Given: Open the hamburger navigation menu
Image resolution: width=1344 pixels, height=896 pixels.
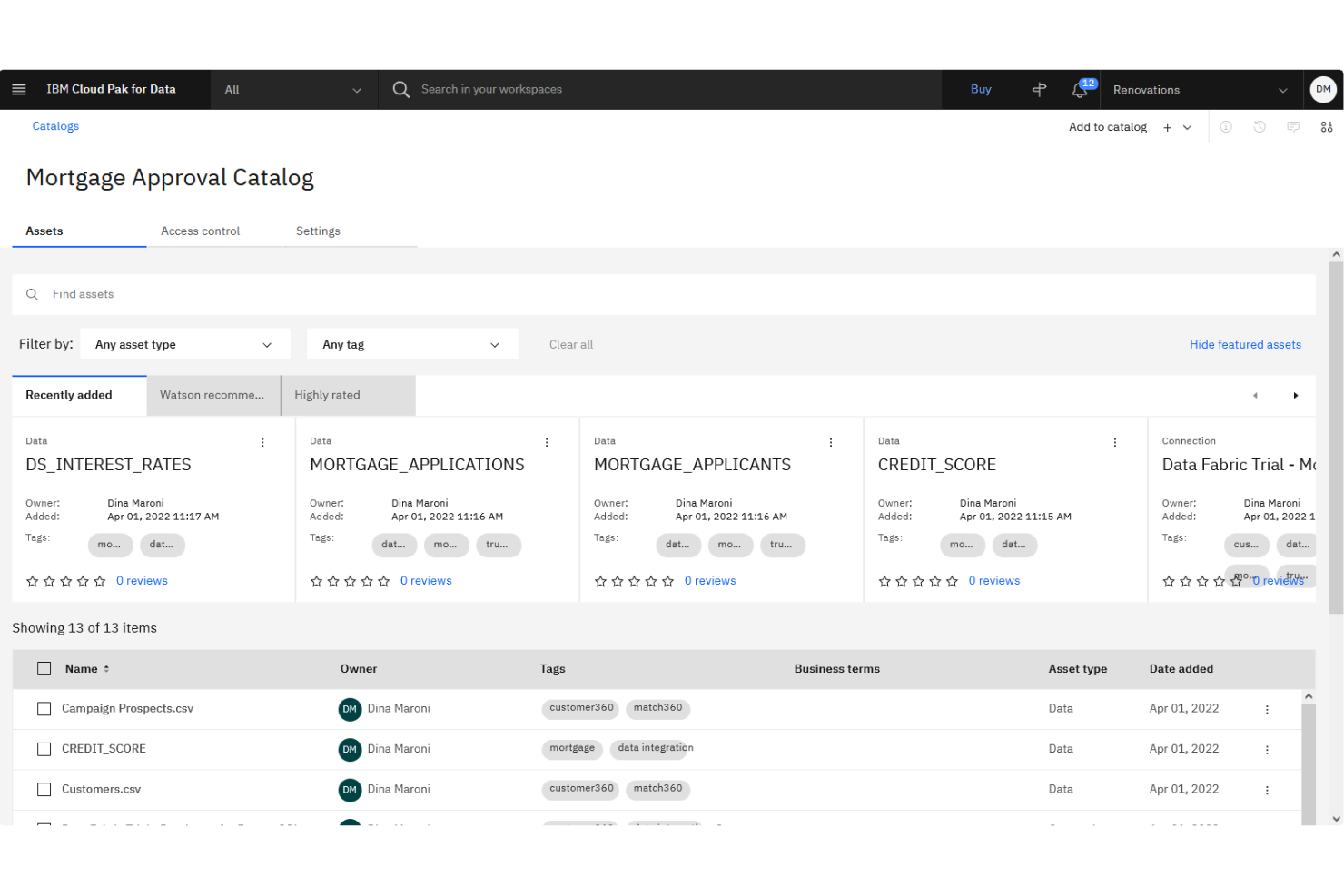Looking at the screenshot, I should coord(18,90).
